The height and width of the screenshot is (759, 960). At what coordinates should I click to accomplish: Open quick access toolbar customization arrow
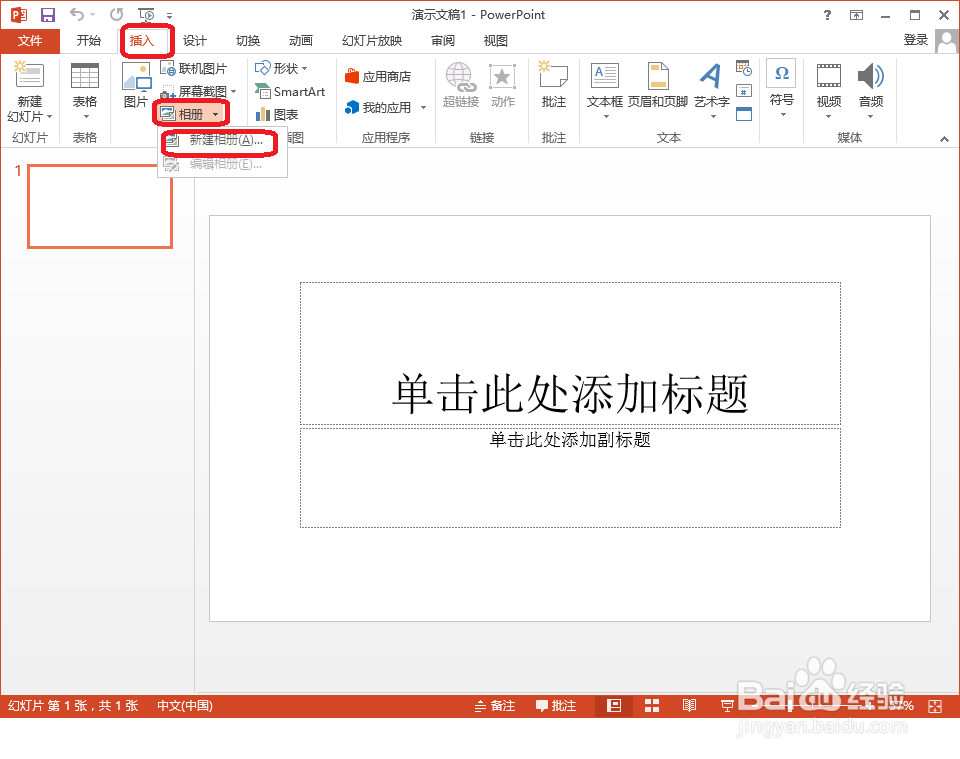[170, 15]
